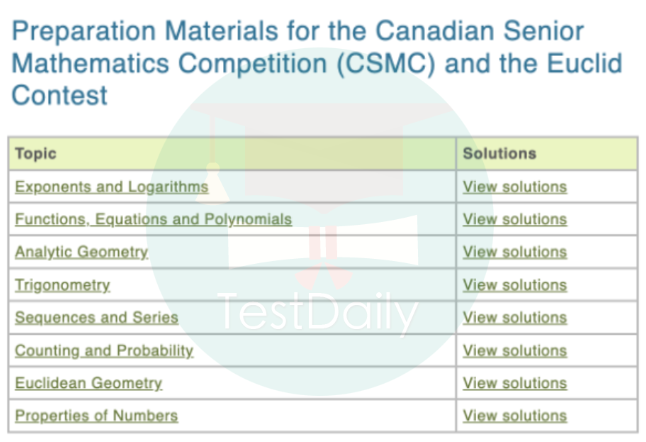Screen dimensions: 646x442
Task: View solutions for Sequences and Series
Action: point(514,318)
